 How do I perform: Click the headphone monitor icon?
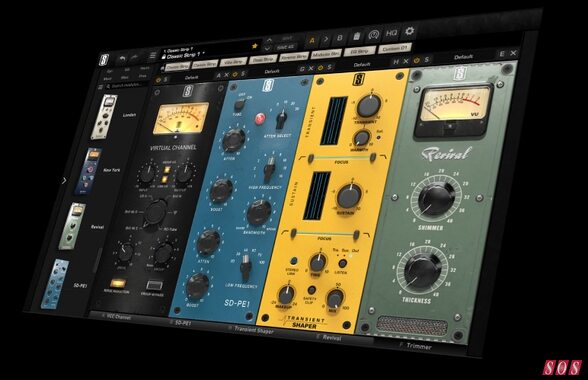coord(374,35)
